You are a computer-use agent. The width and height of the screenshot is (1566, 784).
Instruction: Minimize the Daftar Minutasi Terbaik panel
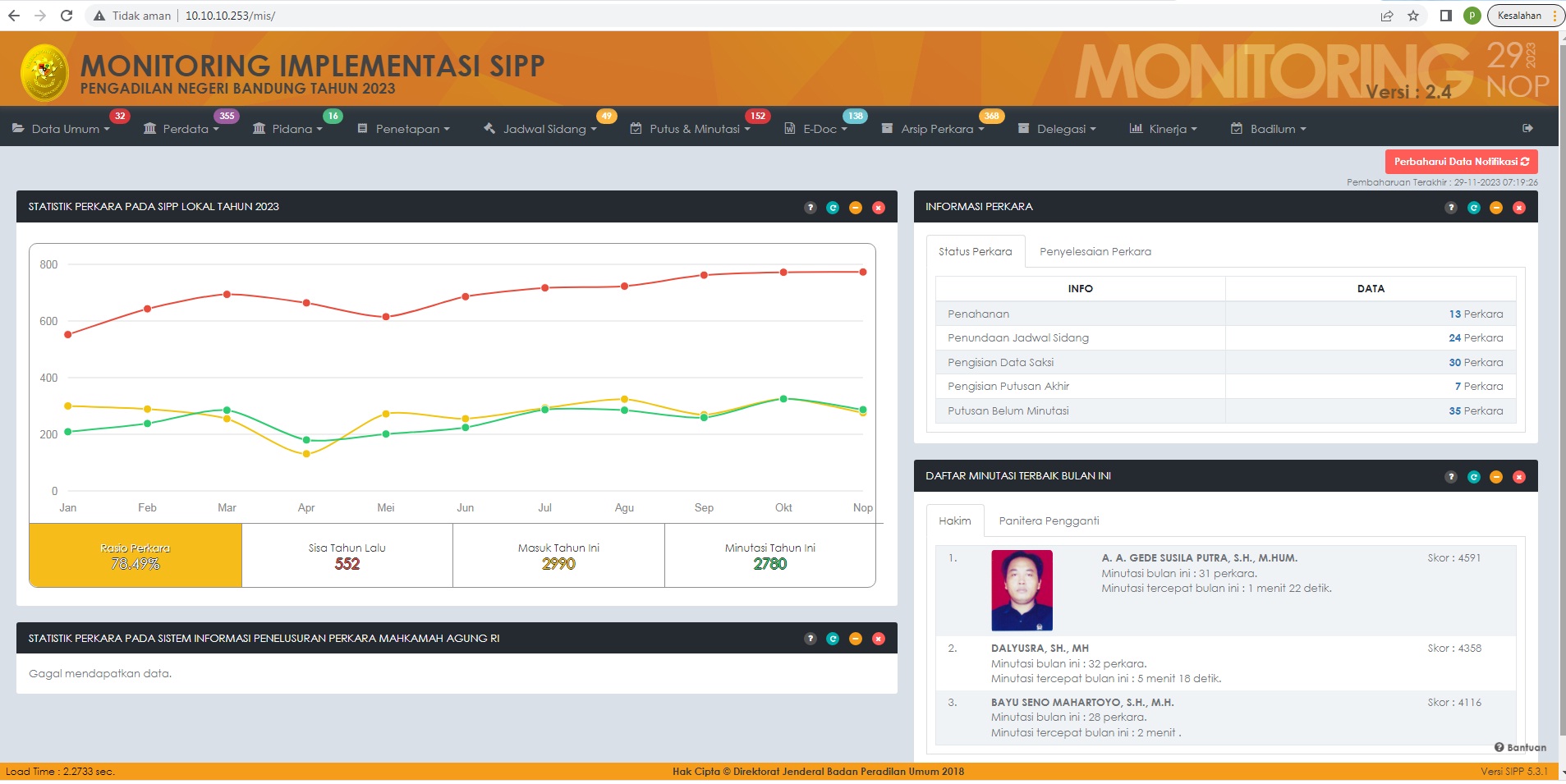(1495, 477)
